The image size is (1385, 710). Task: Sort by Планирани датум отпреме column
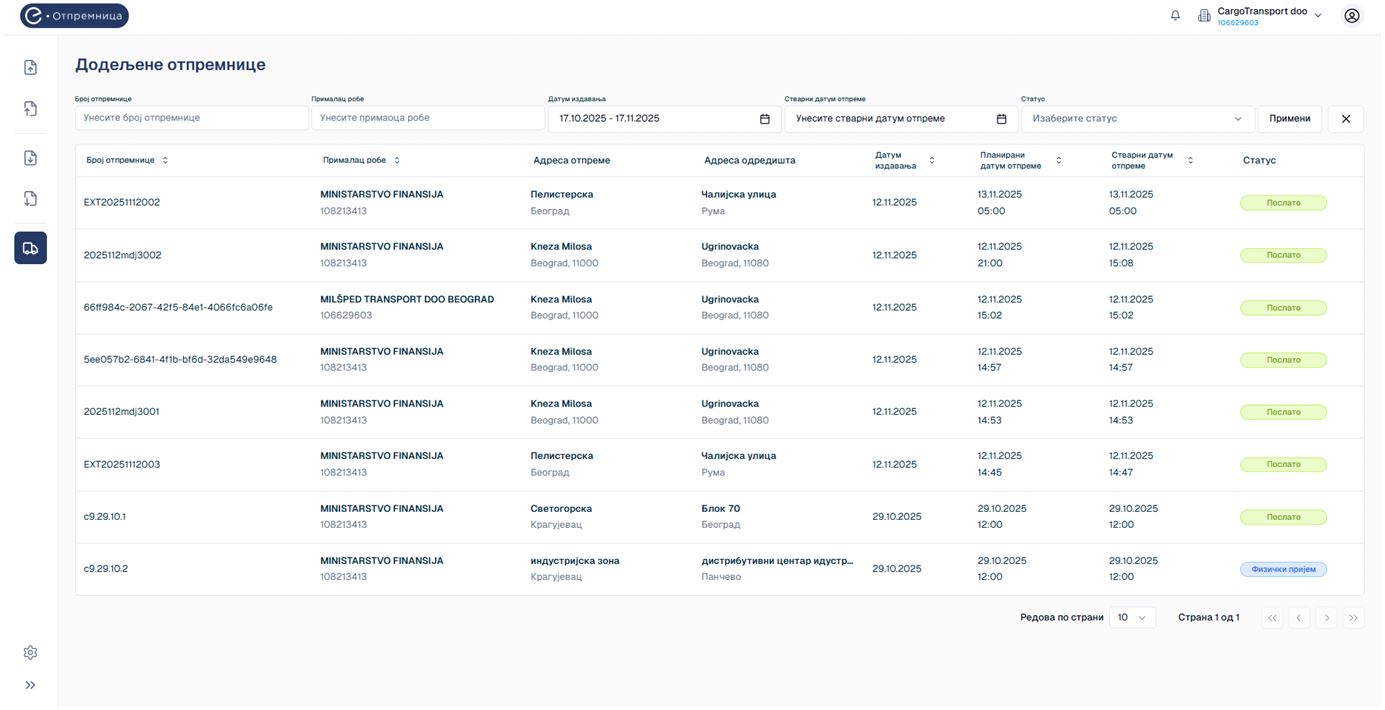pos(1059,160)
